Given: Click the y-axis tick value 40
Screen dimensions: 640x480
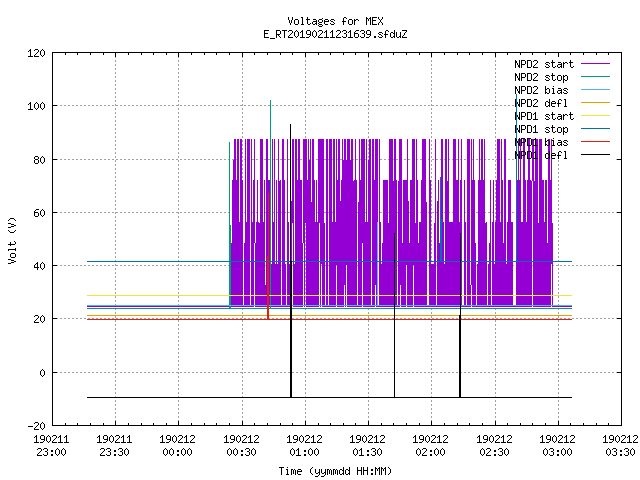Looking at the screenshot, I should coord(39,266).
